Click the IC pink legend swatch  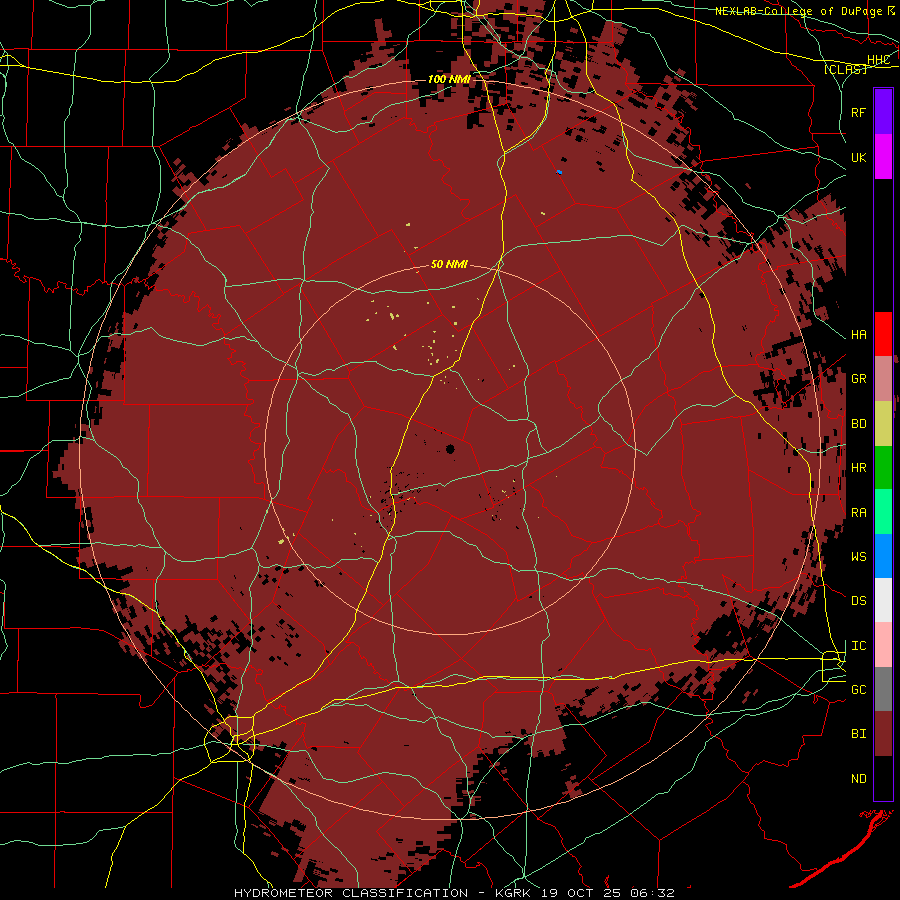[x=883, y=645]
